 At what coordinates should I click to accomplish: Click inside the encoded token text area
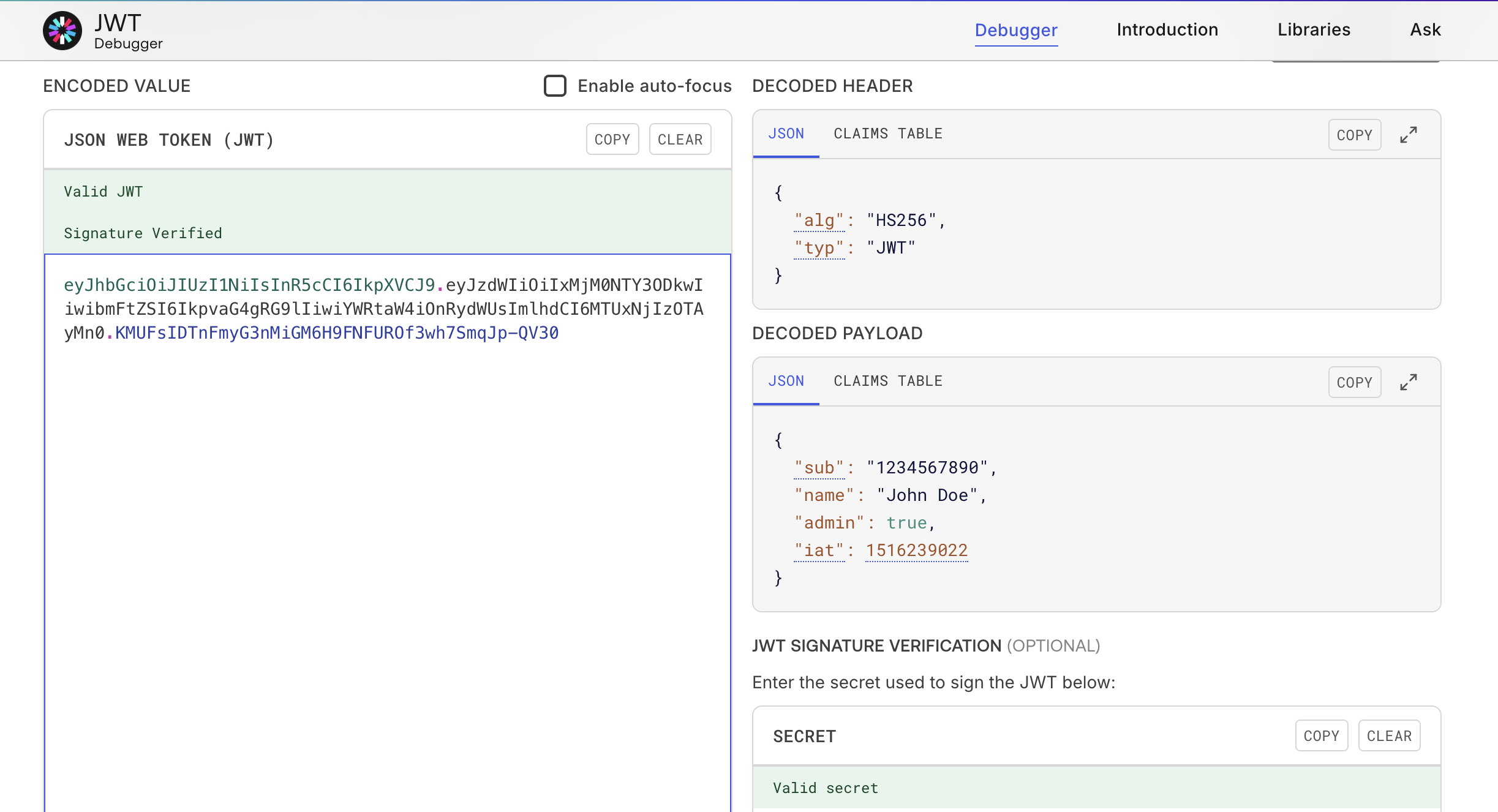pyautogui.click(x=388, y=533)
